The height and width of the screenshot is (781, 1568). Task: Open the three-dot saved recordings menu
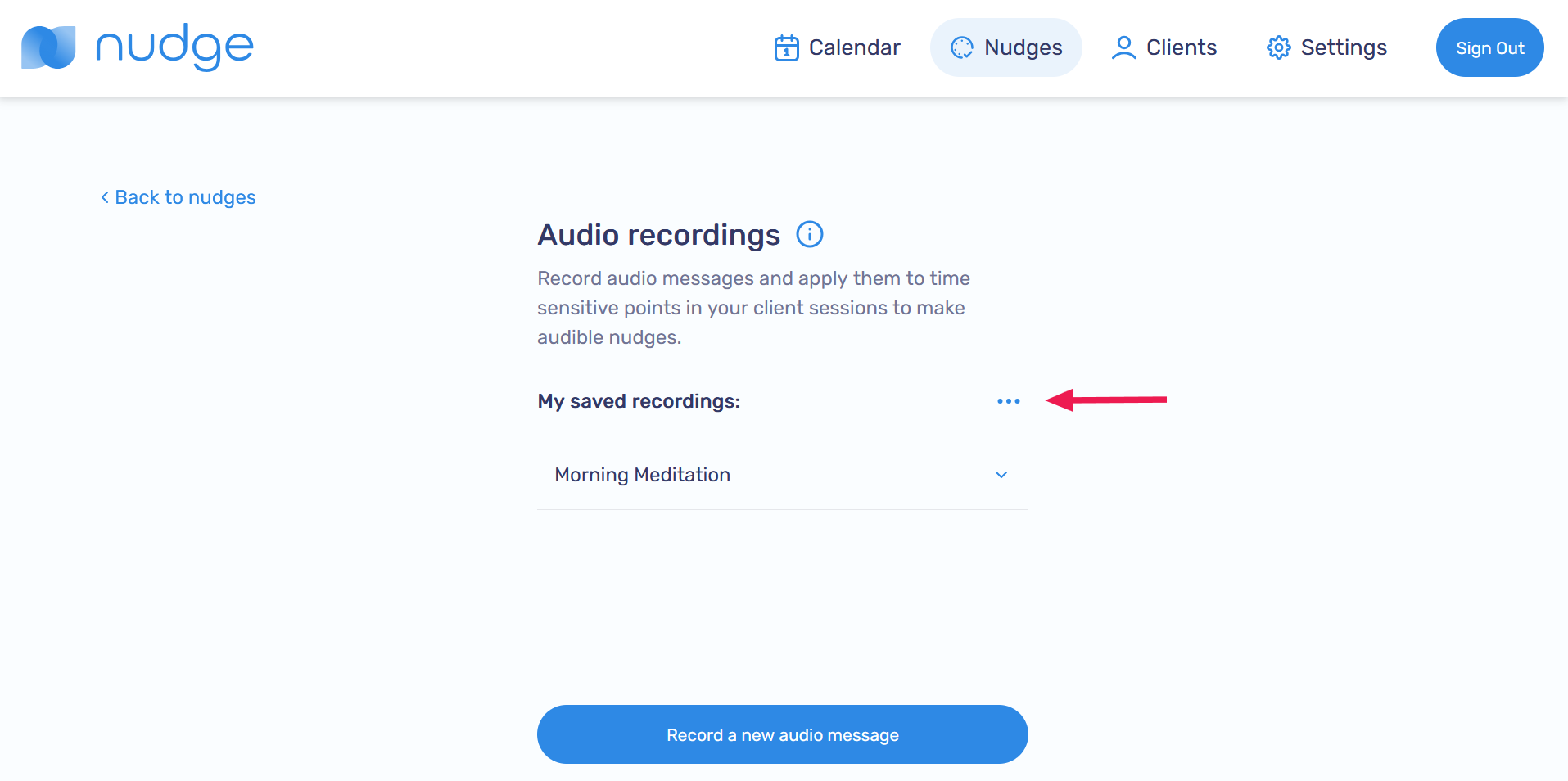[1008, 401]
